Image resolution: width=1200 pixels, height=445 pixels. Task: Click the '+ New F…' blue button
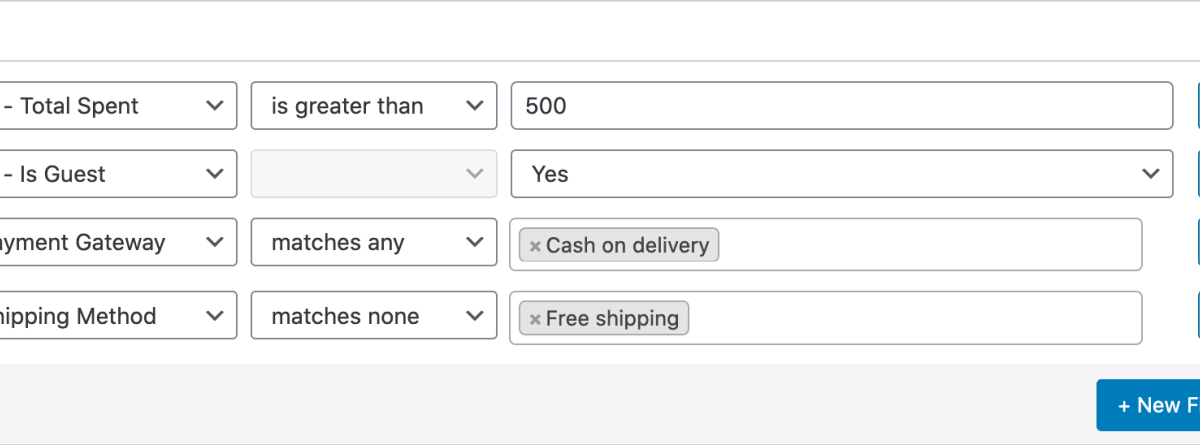pyautogui.click(x=1150, y=405)
